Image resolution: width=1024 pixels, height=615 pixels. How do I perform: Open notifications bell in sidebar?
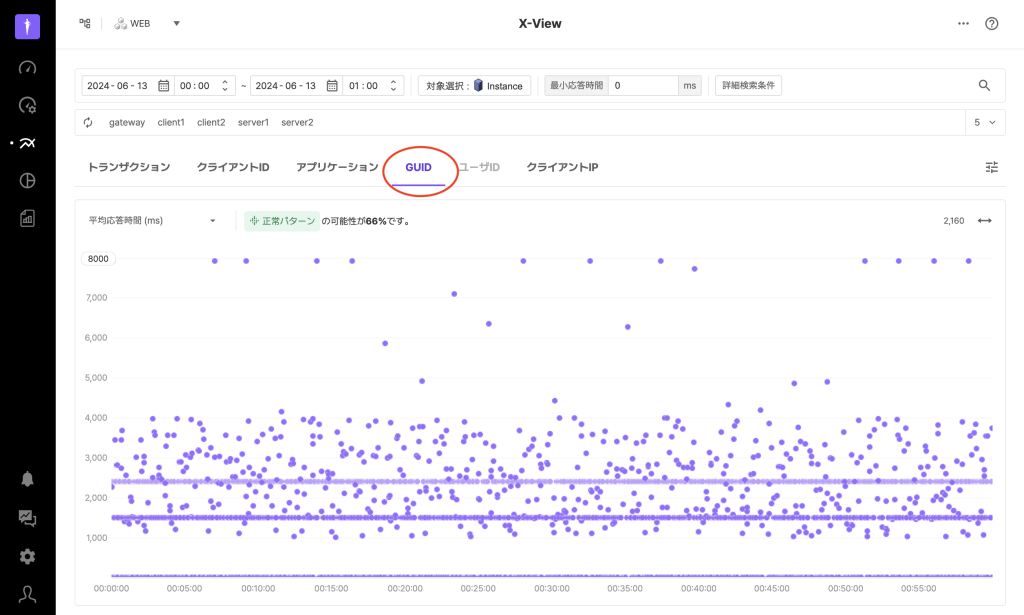(27, 479)
